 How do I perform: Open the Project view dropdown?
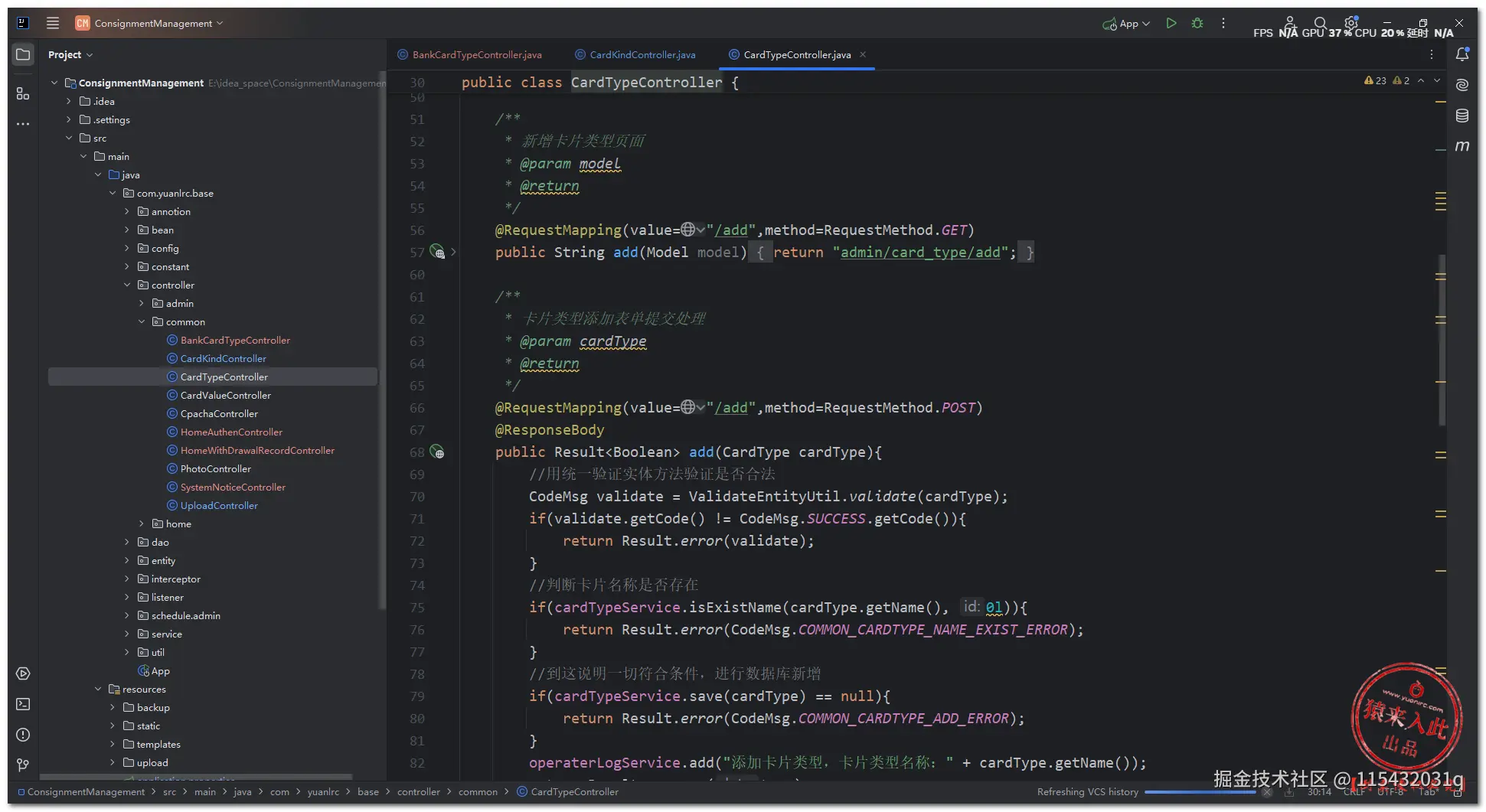[70, 55]
